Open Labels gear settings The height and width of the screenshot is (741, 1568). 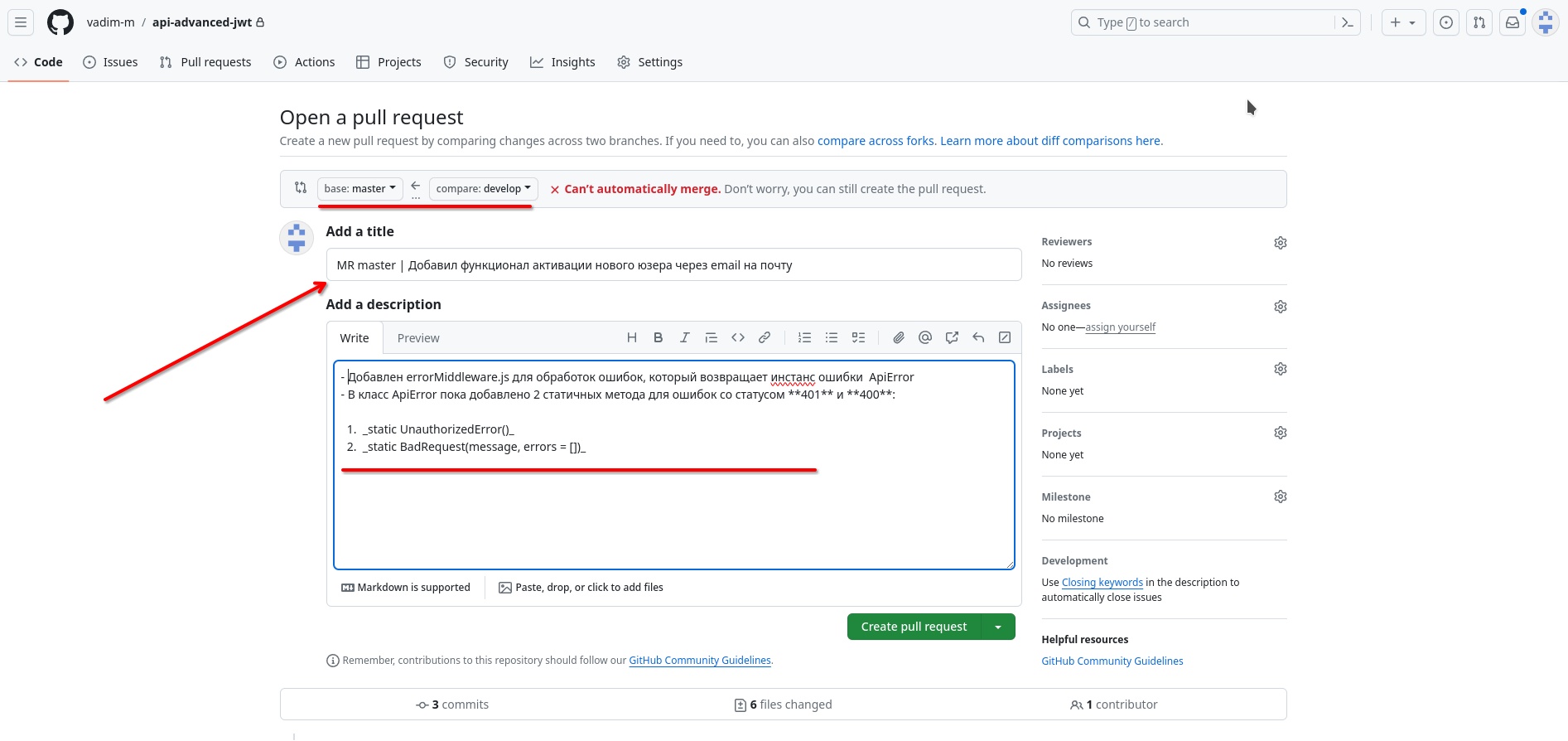point(1281,369)
